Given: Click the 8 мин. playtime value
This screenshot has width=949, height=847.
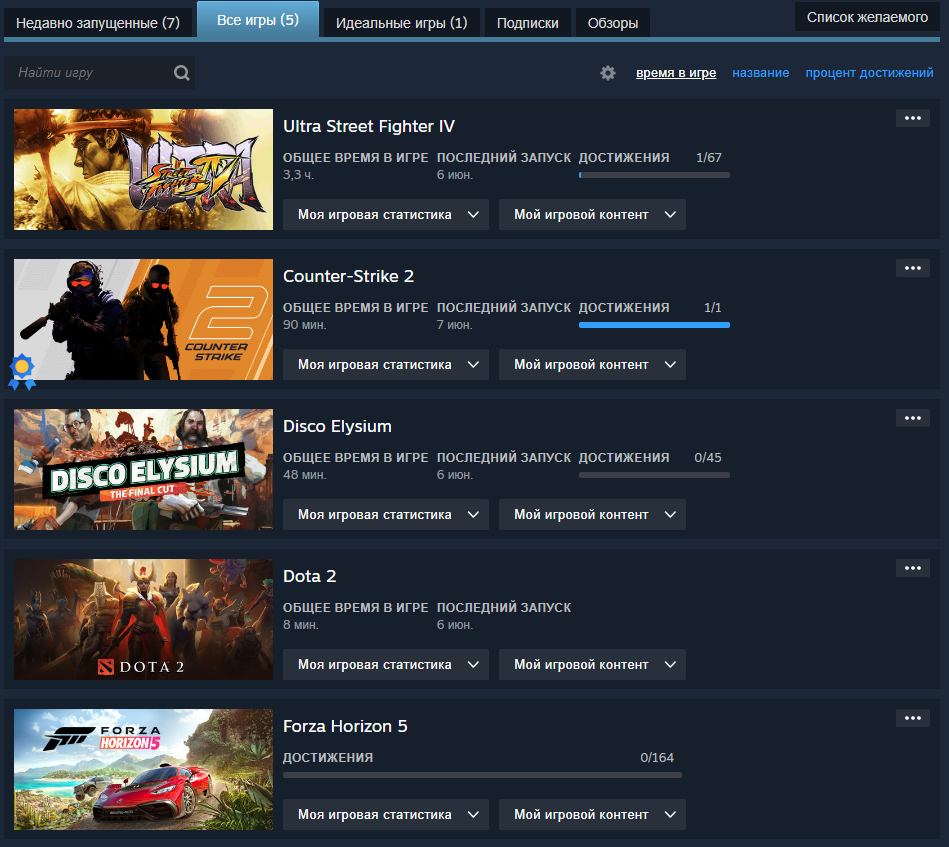Looking at the screenshot, I should point(301,625).
